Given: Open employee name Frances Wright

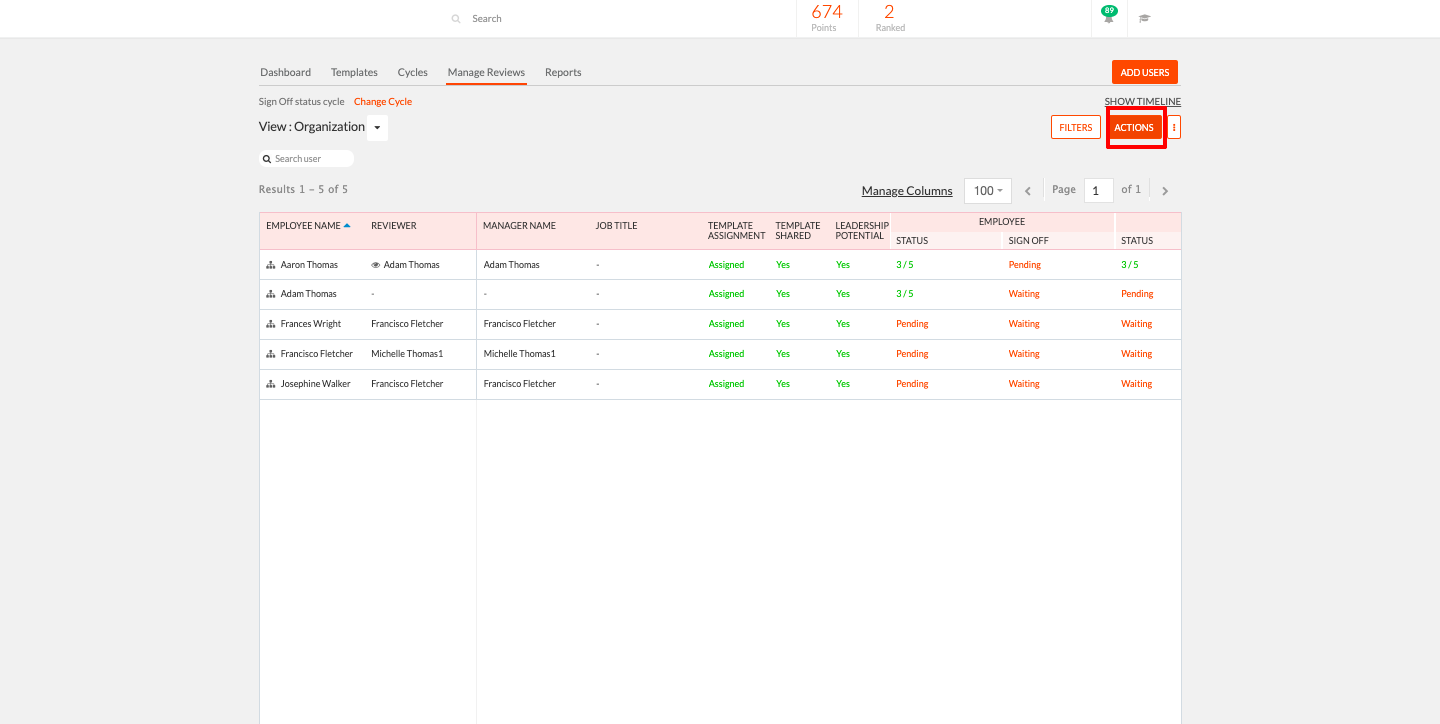Looking at the screenshot, I should 311,324.
